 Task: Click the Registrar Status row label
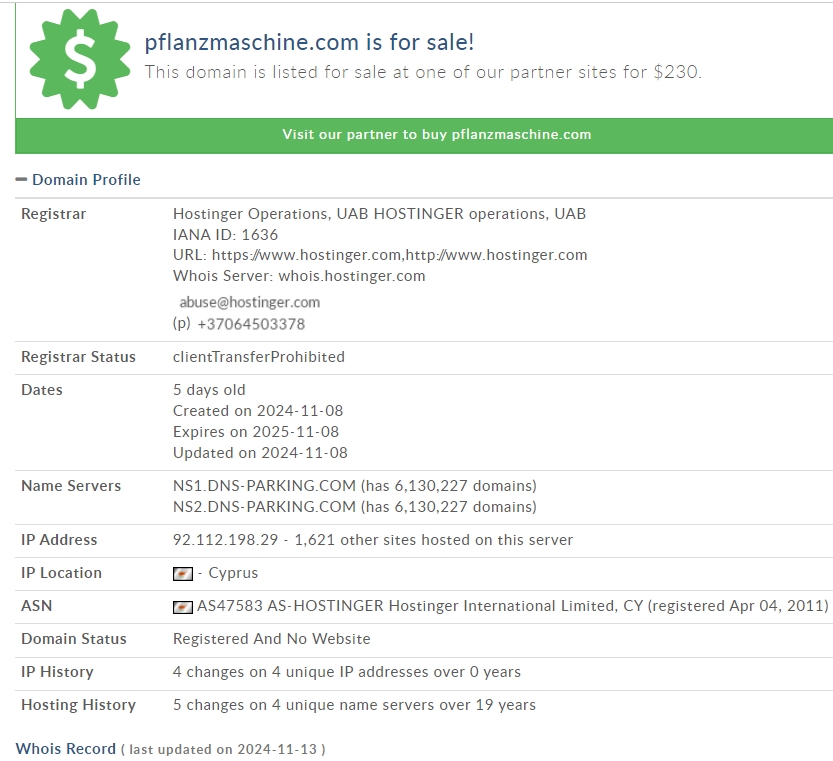[78, 357]
